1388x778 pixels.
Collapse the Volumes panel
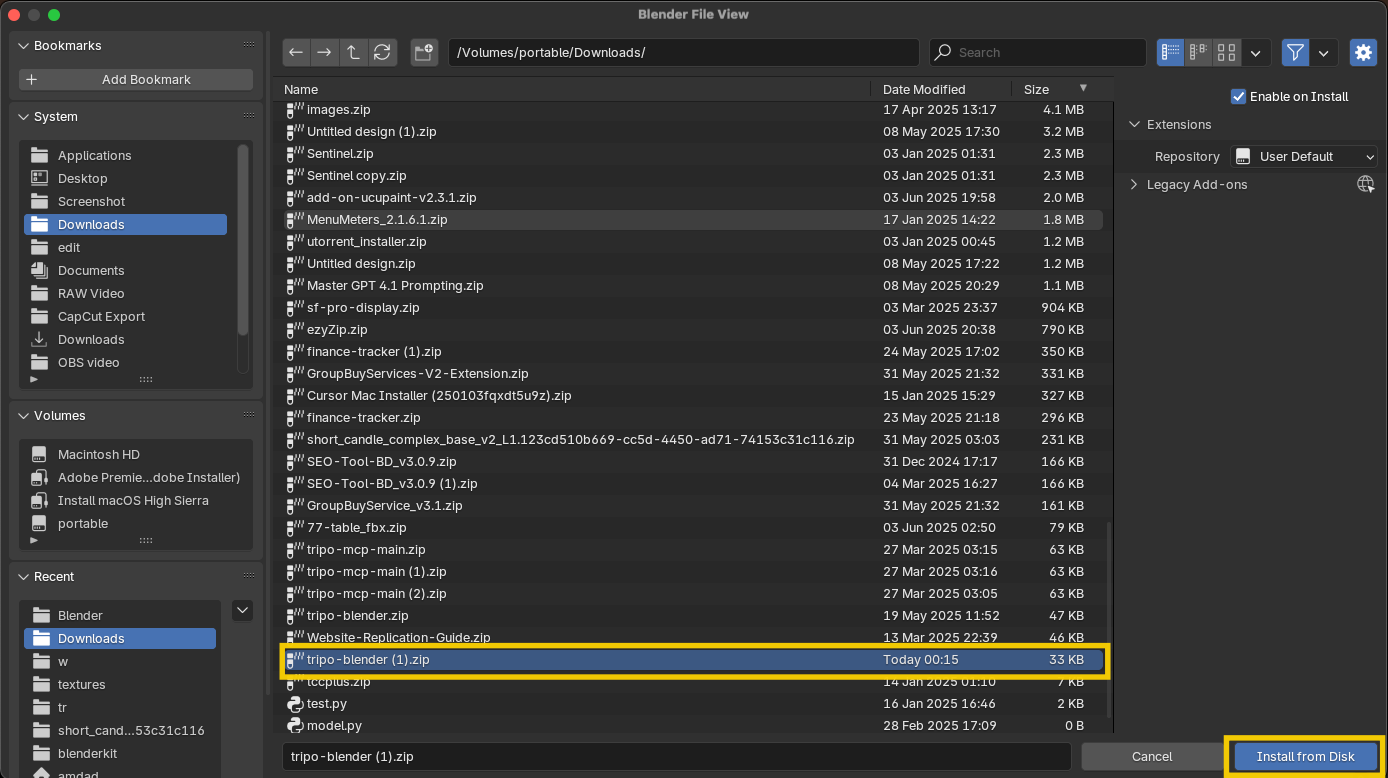point(24,415)
